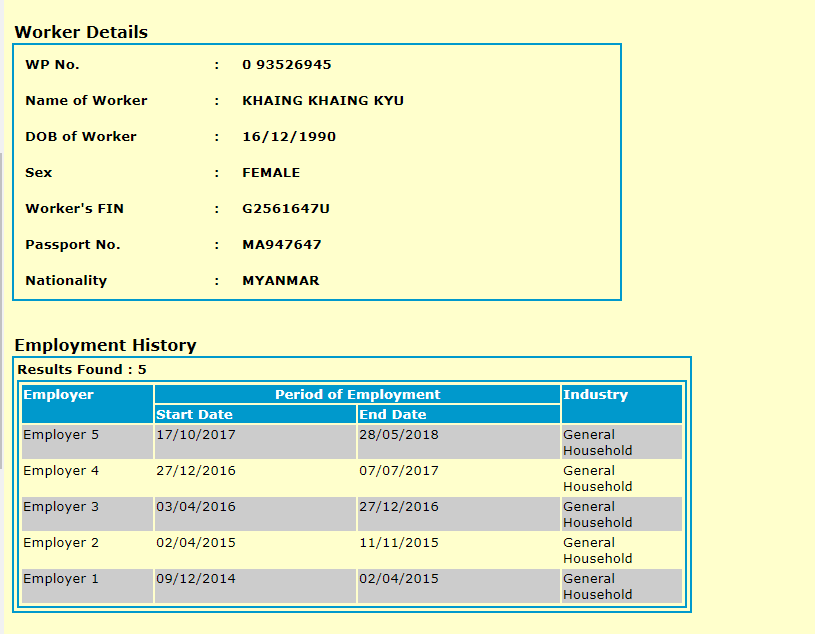The image size is (815, 634).
Task: Click the Start Date column header
Action: click(194, 415)
